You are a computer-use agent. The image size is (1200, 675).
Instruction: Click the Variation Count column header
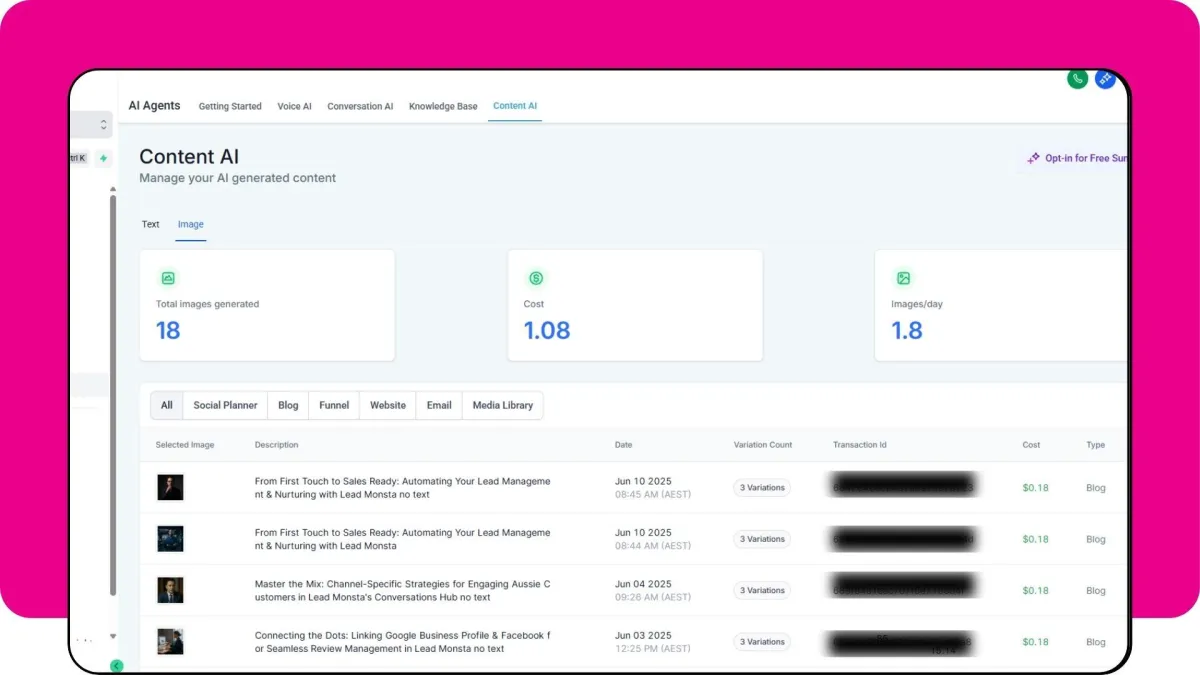click(763, 445)
